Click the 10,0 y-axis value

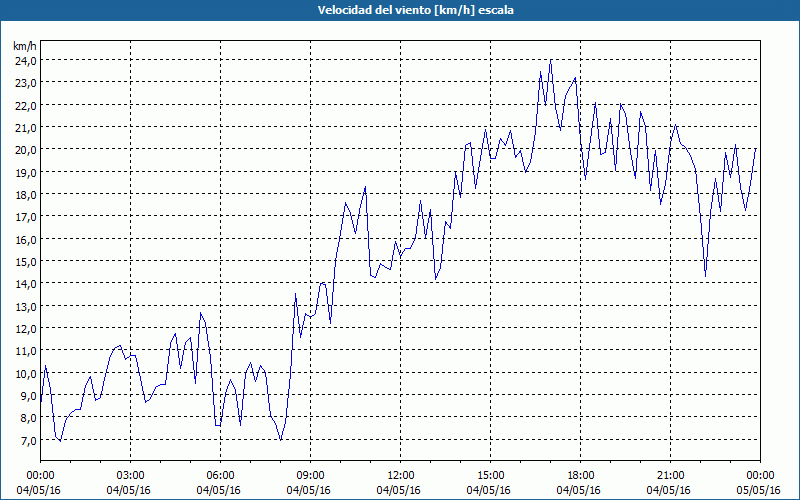(26, 373)
